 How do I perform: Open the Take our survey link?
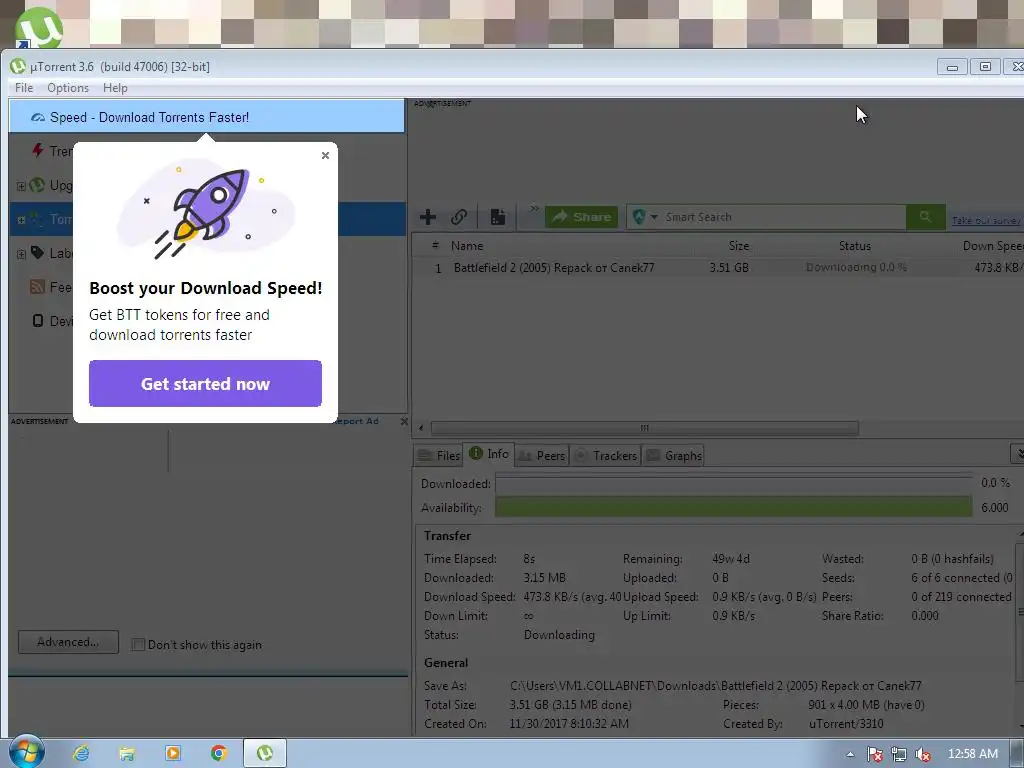pos(985,221)
